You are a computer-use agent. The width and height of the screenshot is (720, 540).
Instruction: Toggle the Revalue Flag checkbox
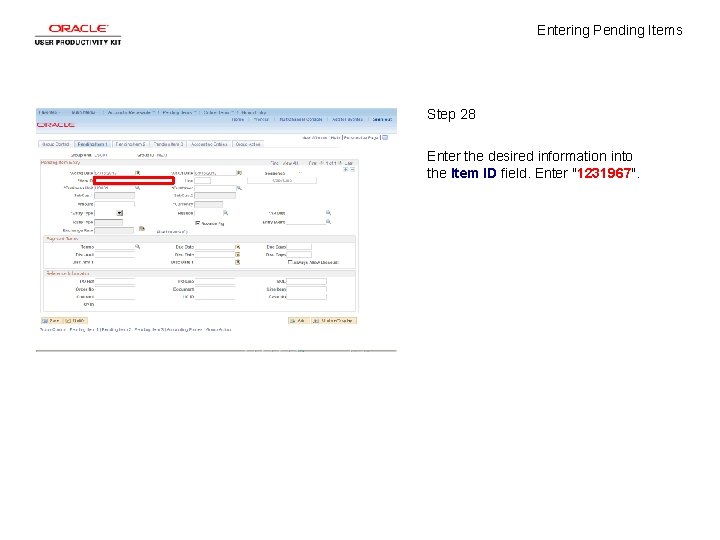(197, 223)
